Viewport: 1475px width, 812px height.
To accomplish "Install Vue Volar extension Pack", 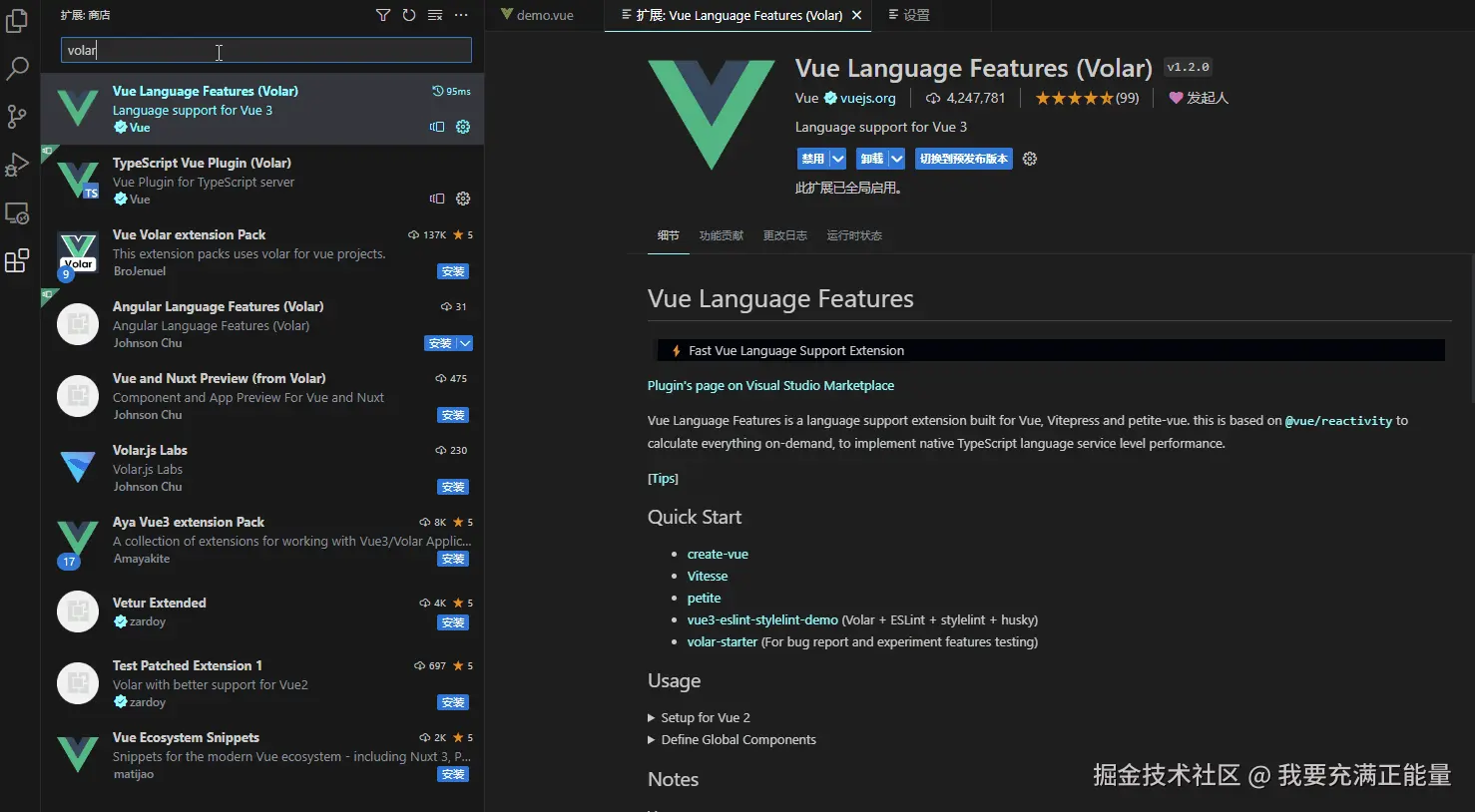I will click(x=453, y=271).
